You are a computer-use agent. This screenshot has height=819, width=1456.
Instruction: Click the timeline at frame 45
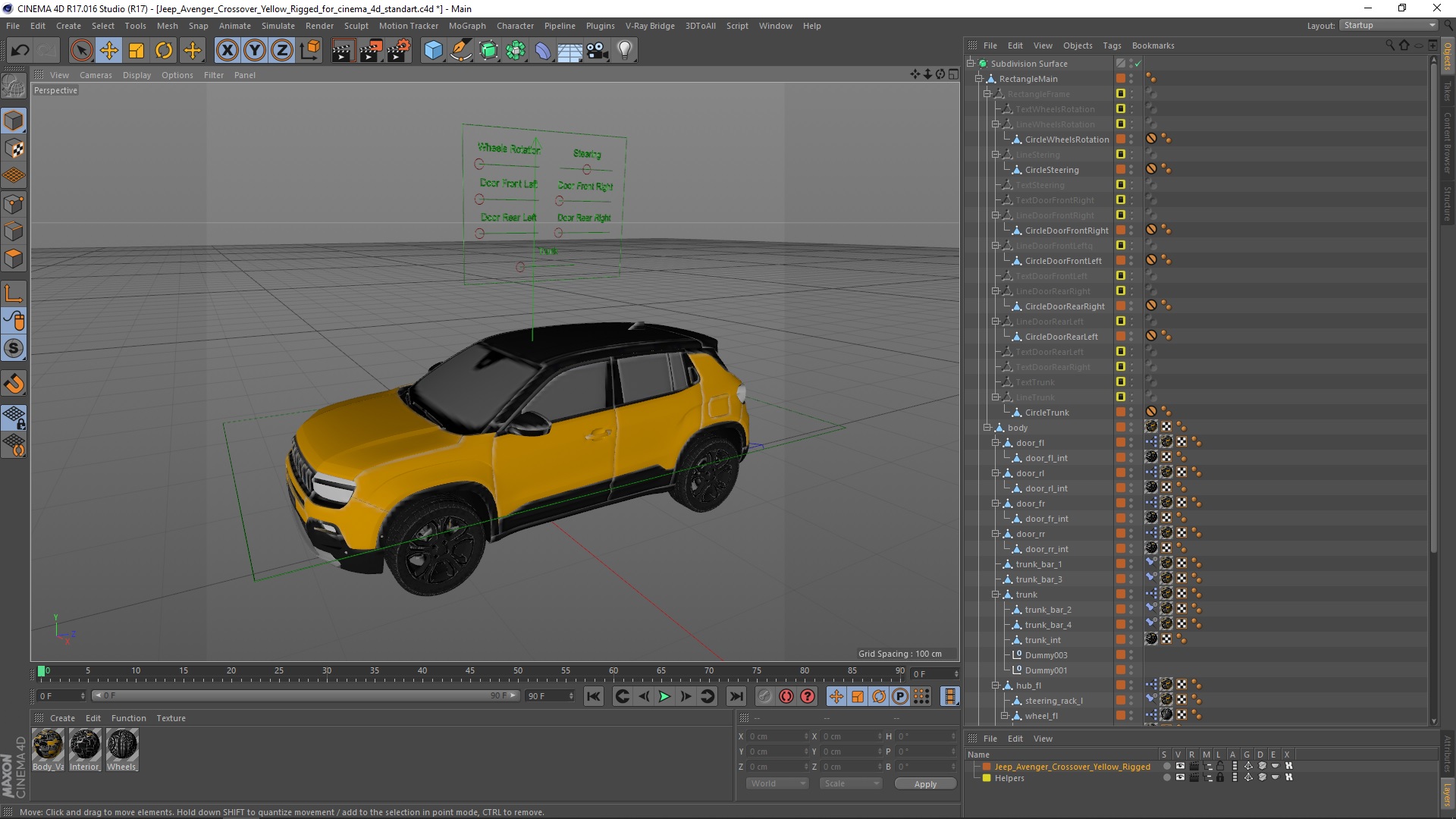tap(470, 673)
